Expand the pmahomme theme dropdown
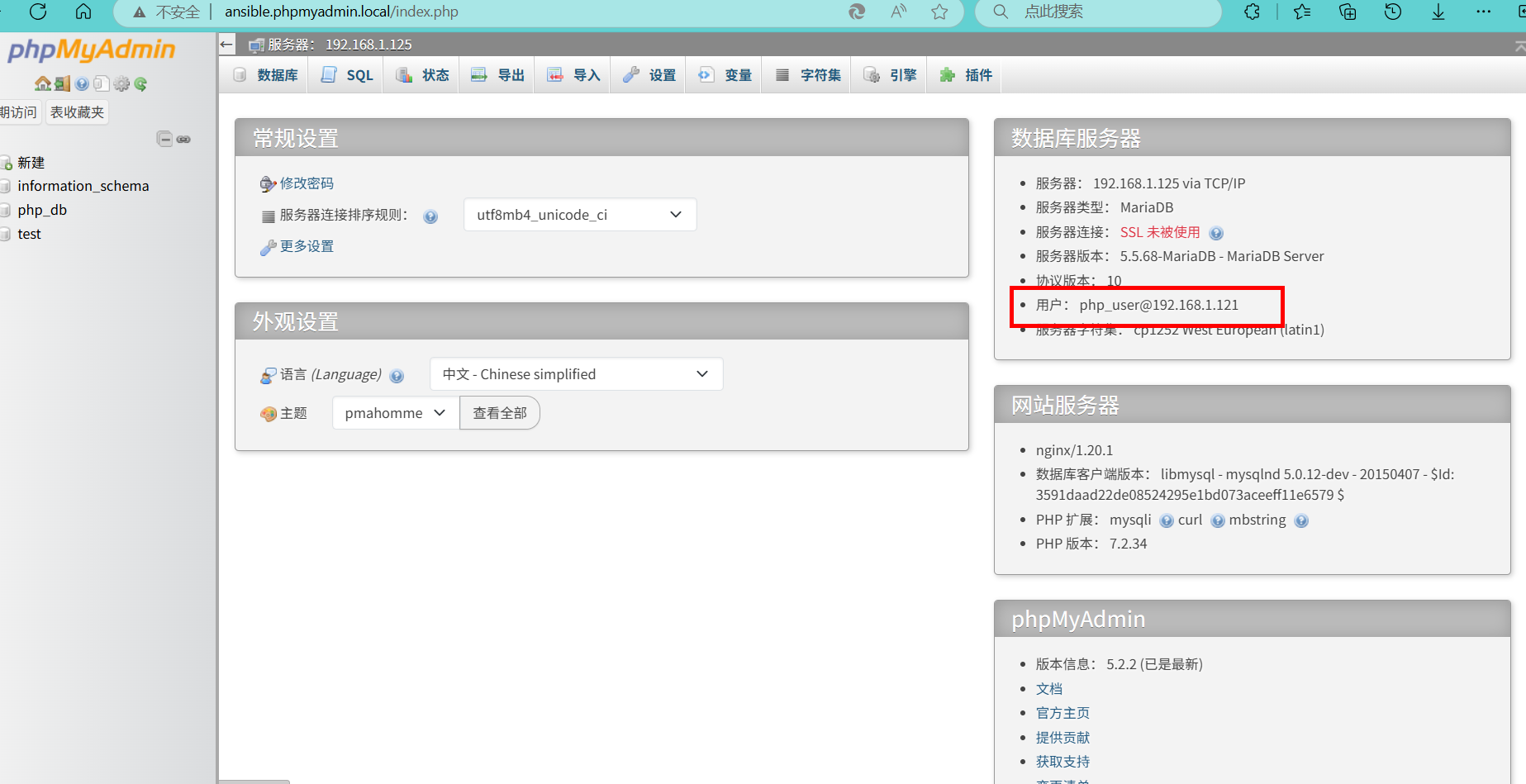The height and width of the screenshot is (784, 1526). point(395,413)
